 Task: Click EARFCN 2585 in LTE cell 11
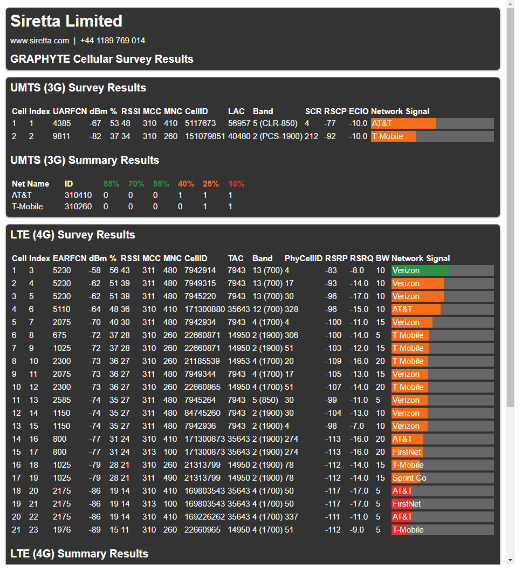click(x=62, y=400)
